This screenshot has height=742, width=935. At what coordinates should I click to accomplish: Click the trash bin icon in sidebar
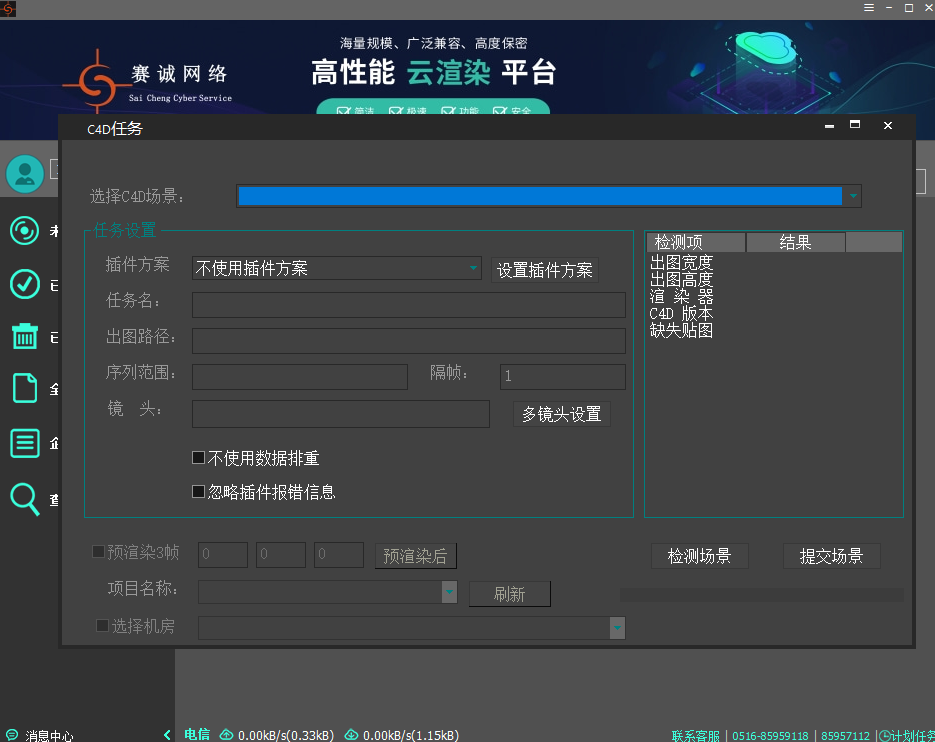click(x=24, y=336)
